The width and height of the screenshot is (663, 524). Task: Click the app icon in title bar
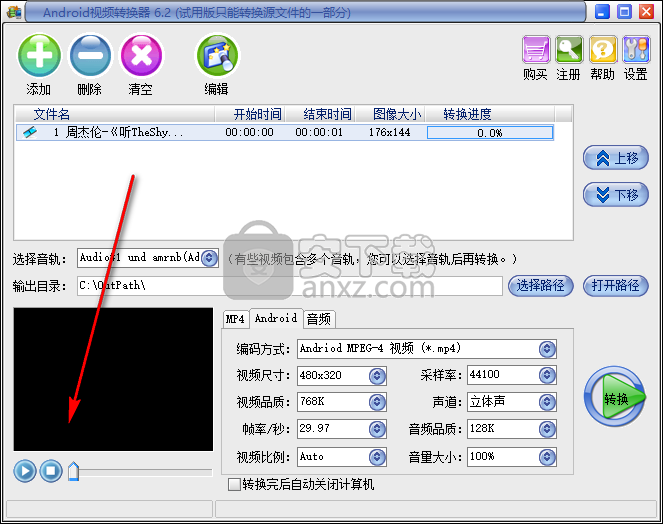[x=14, y=12]
